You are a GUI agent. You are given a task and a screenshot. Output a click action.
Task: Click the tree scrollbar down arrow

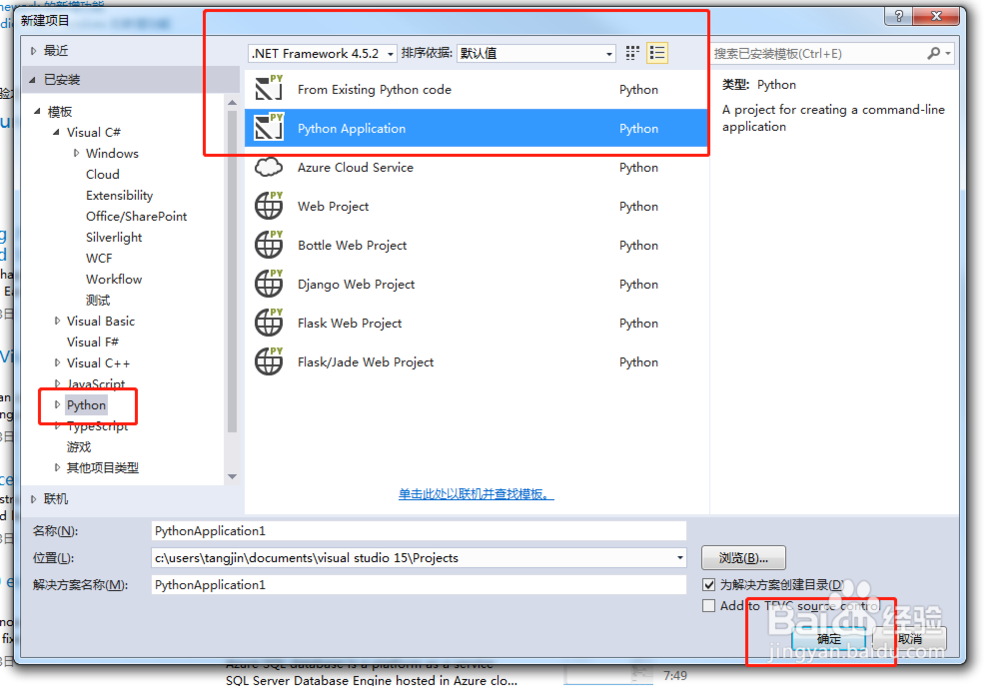click(x=232, y=476)
